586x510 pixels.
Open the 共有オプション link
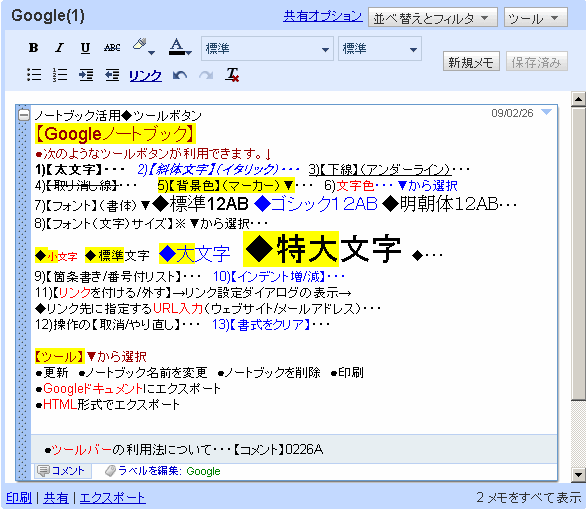pos(323,16)
